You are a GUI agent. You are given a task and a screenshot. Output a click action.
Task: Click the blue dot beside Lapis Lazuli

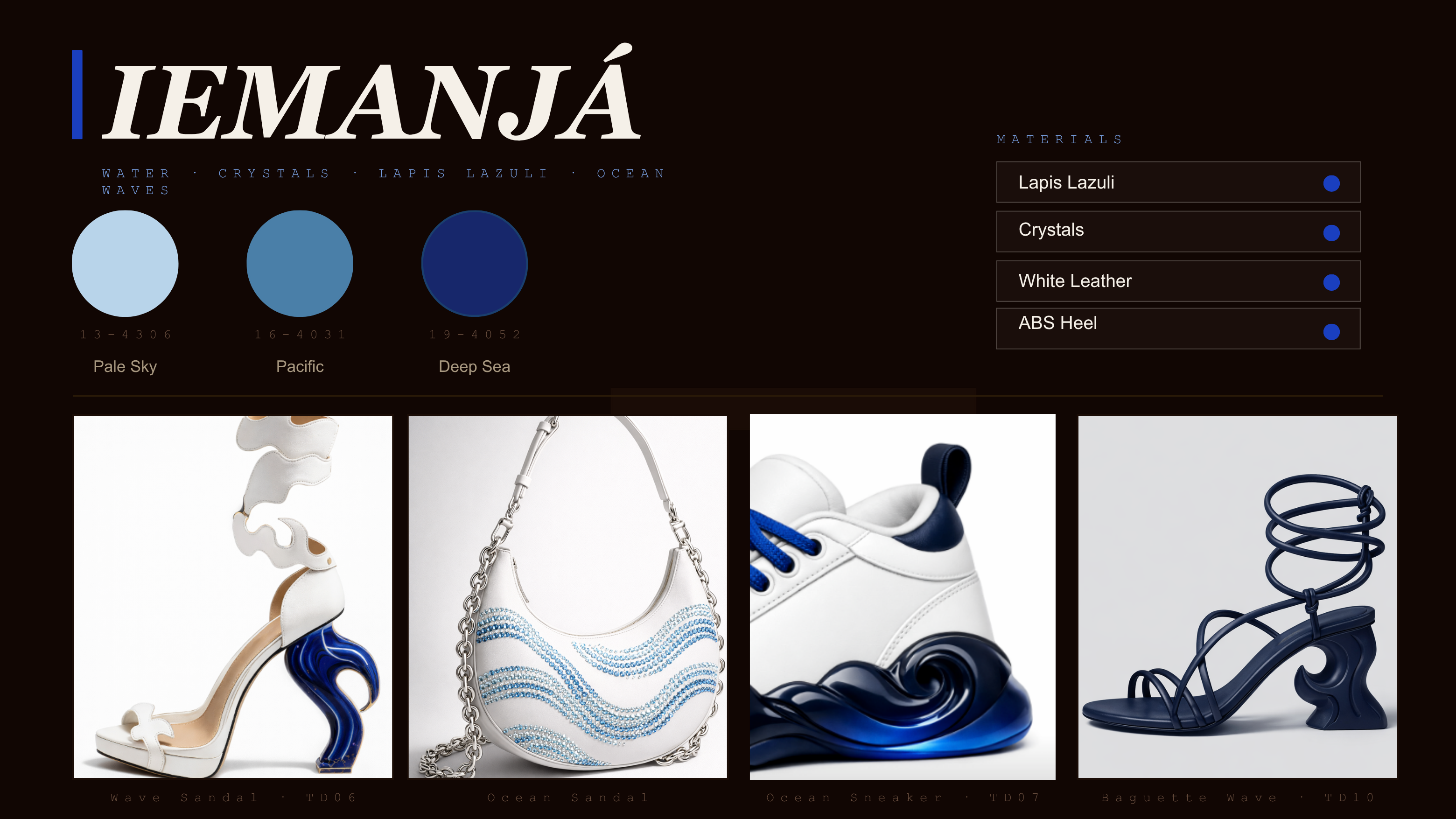pos(1331,183)
